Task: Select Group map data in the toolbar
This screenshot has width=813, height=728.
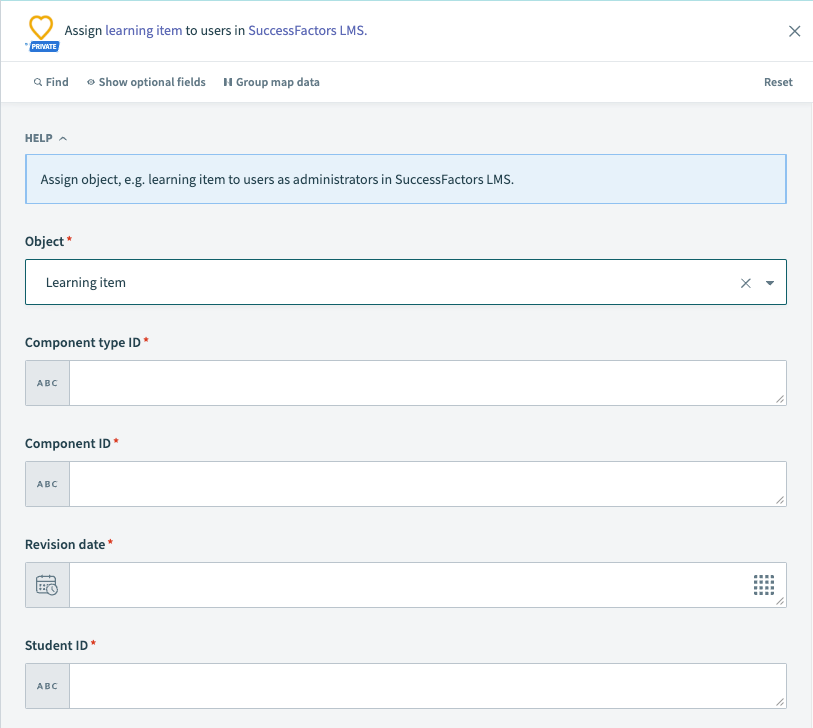Action: (x=271, y=82)
